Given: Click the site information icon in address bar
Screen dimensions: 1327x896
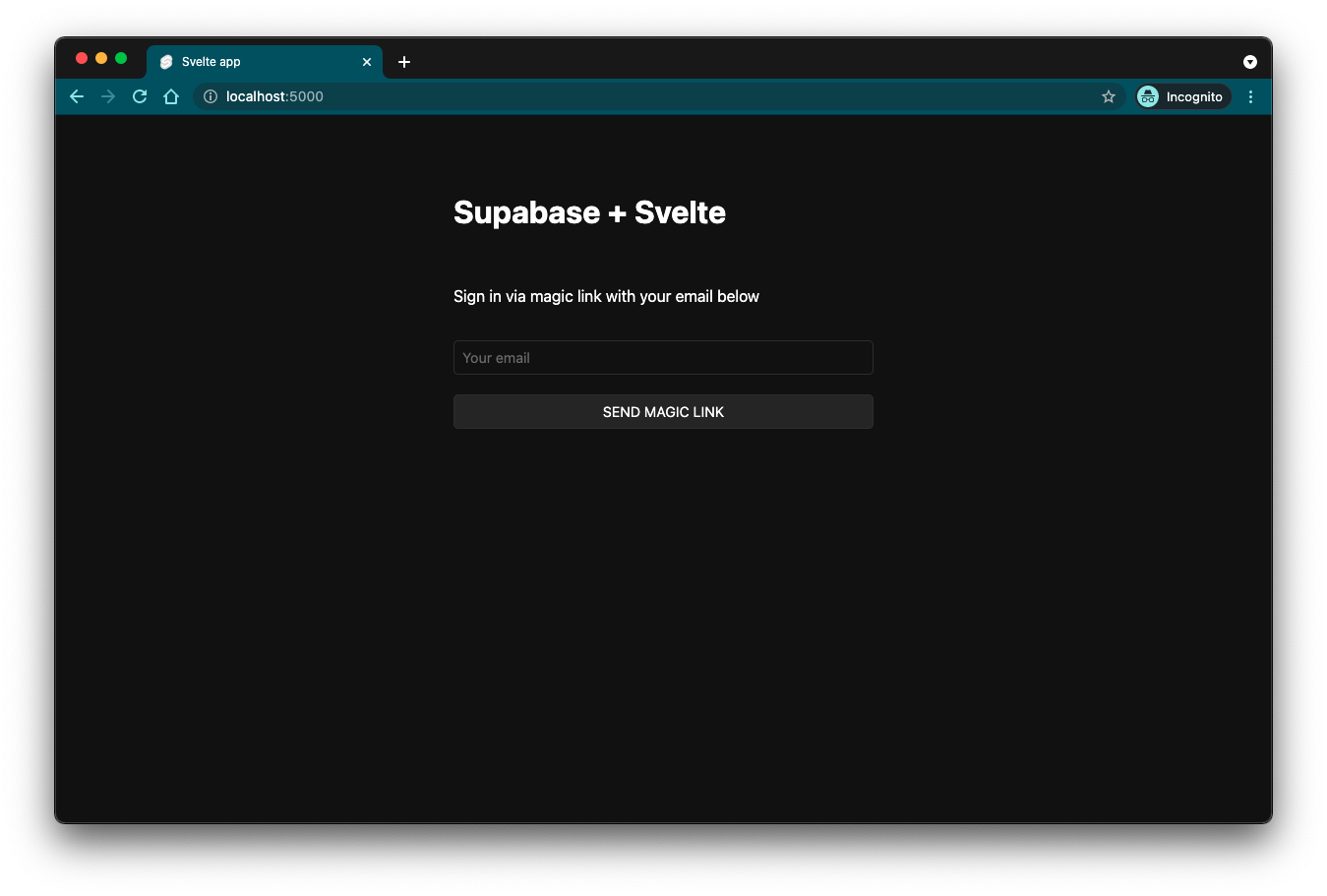Looking at the screenshot, I should point(210,96).
